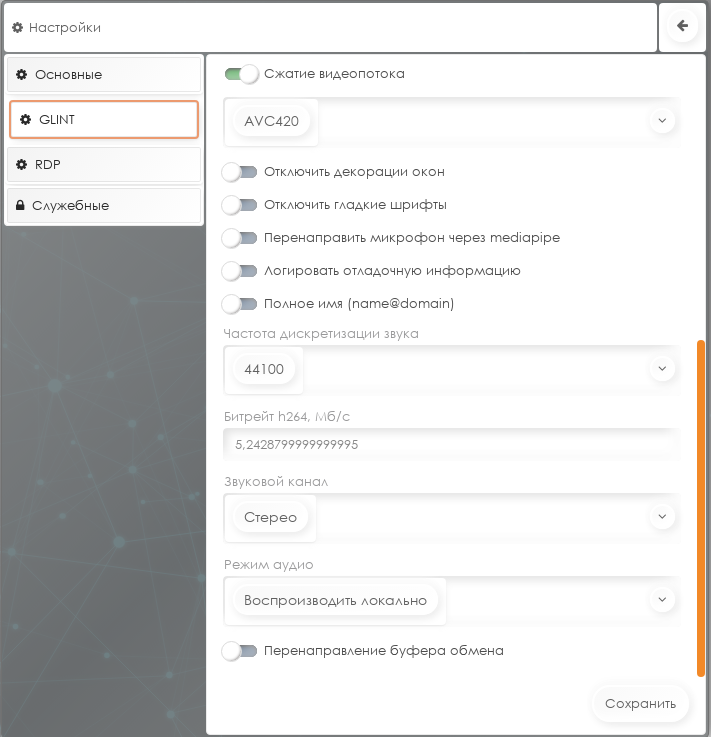Open the Режим аудио dropdown list
Screen dimensions: 711x737
tap(661, 600)
